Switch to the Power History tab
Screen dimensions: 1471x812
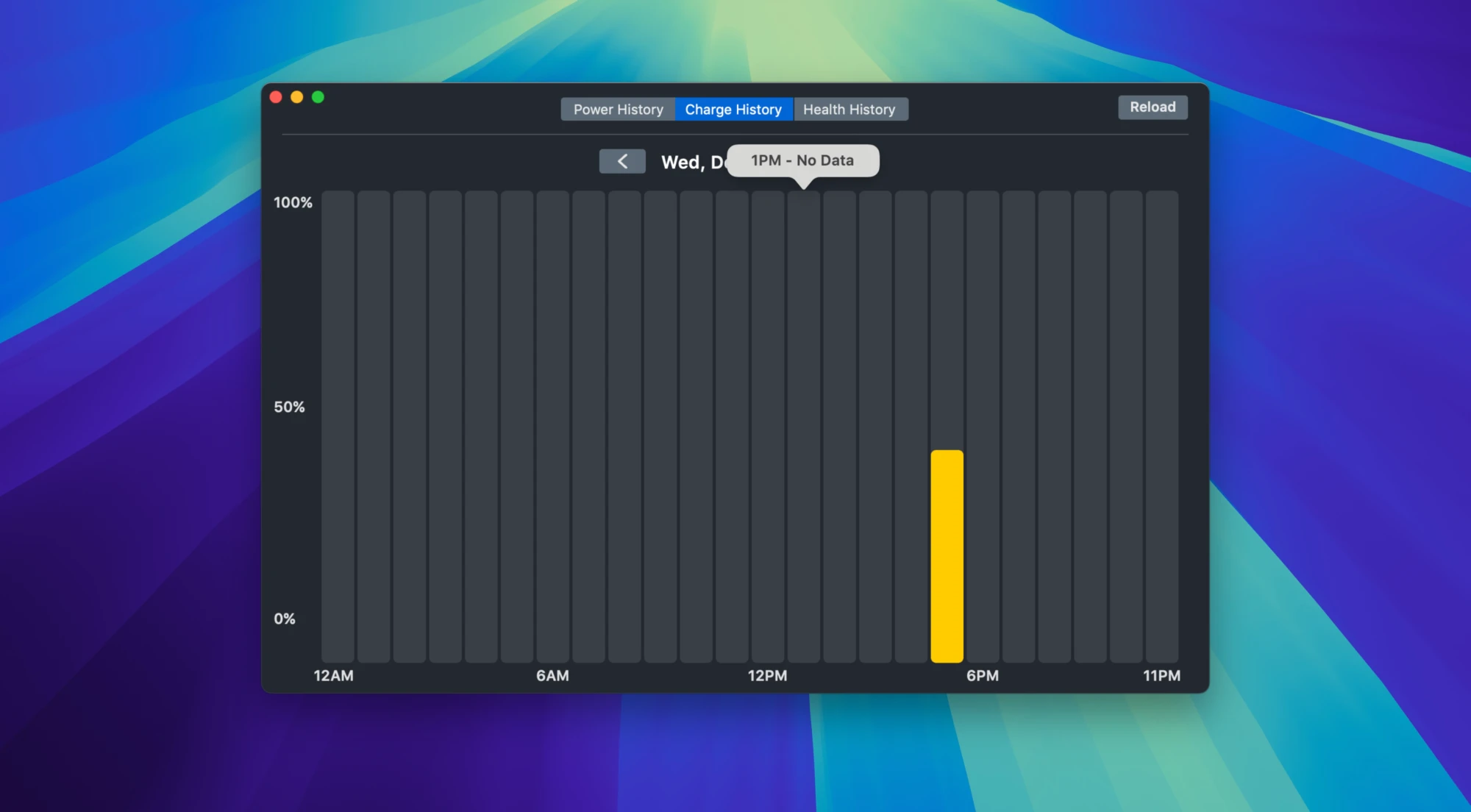point(618,110)
